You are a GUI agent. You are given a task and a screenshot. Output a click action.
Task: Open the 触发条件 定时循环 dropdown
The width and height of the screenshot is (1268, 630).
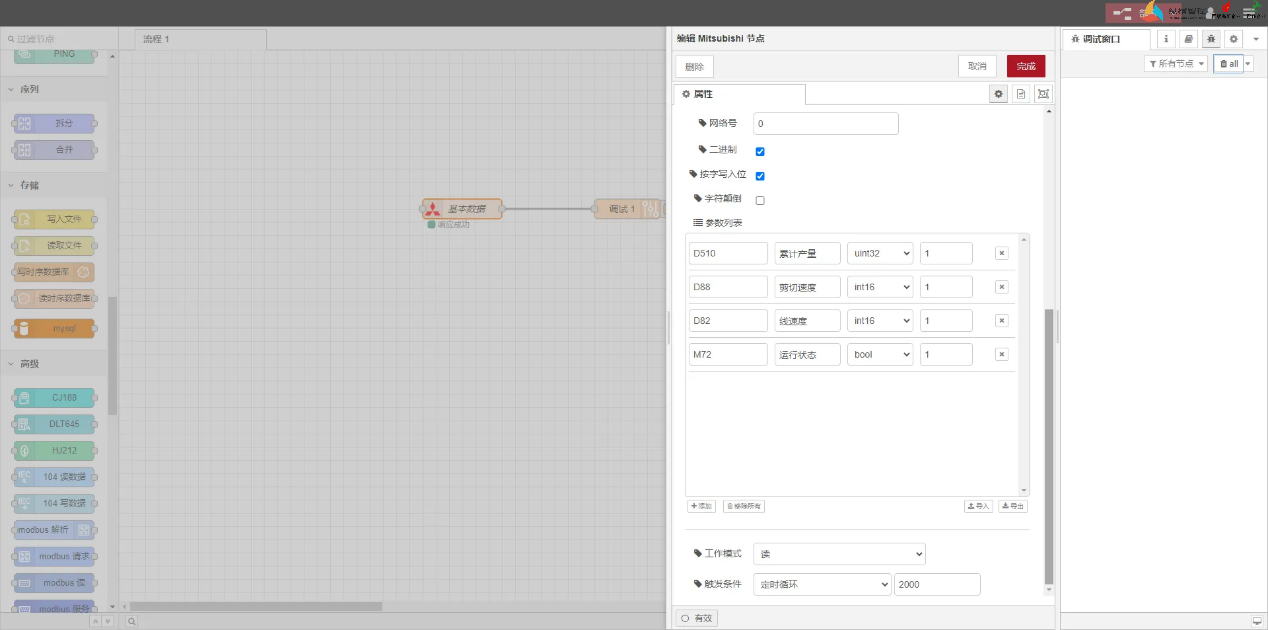[821, 584]
